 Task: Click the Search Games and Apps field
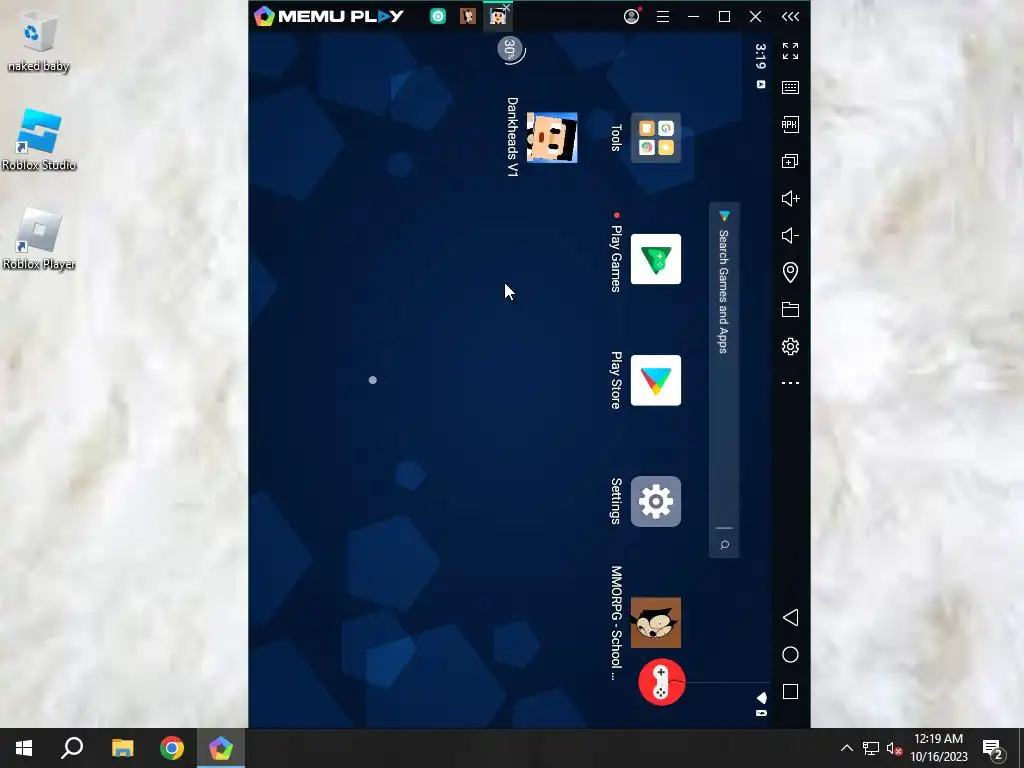click(x=724, y=380)
